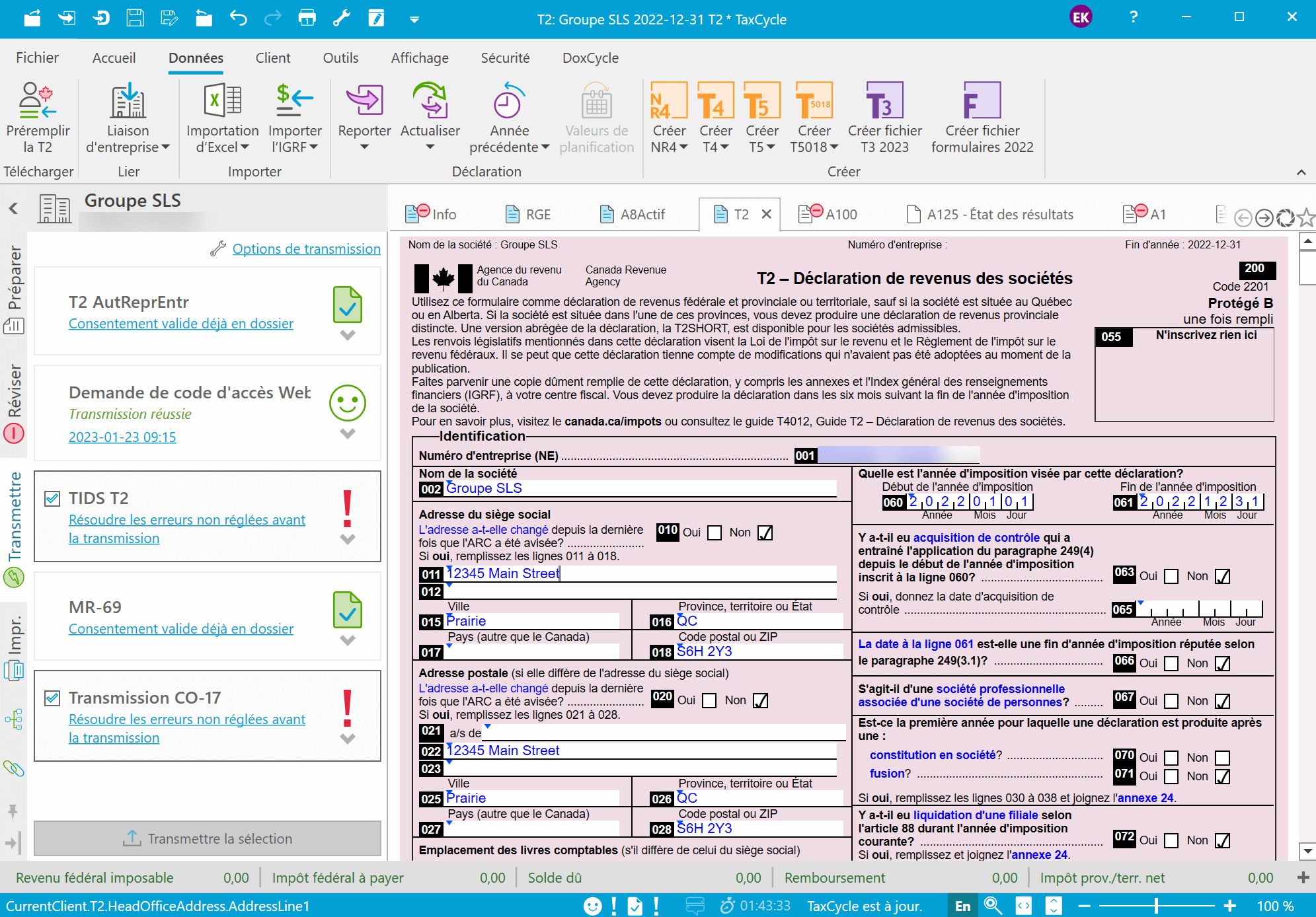Open the A100 form tab

coord(828,214)
